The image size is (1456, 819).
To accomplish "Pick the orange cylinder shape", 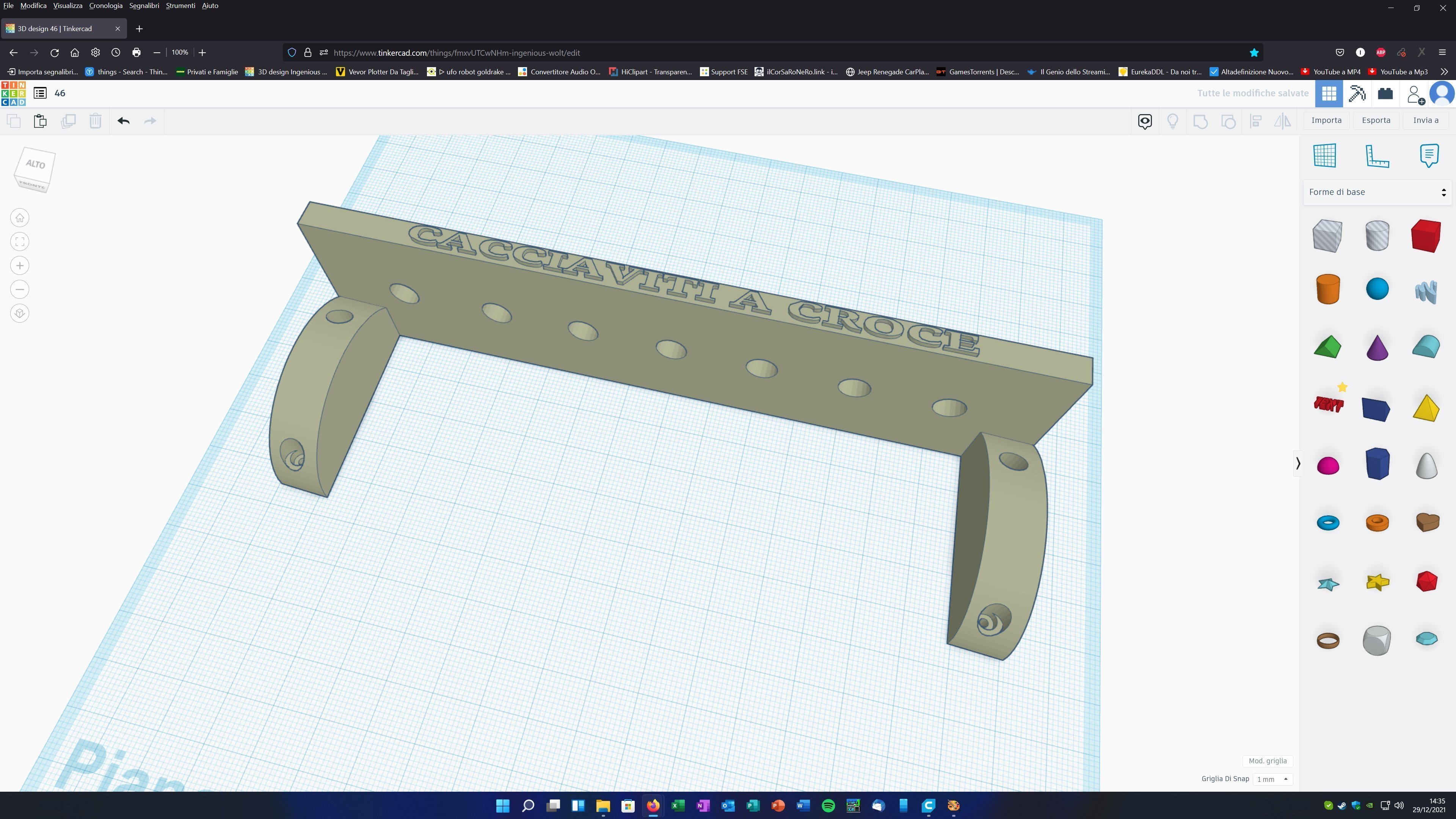I will click(1328, 289).
